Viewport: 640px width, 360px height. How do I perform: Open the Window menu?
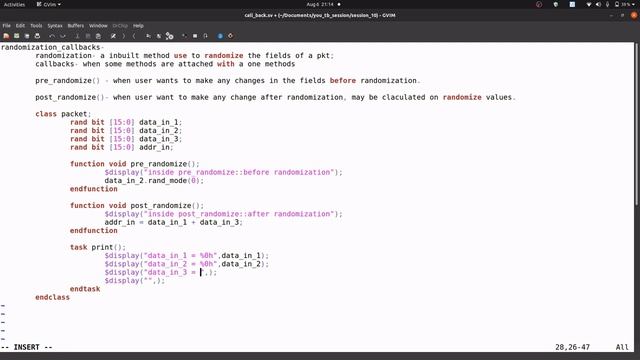pyautogui.click(x=98, y=26)
